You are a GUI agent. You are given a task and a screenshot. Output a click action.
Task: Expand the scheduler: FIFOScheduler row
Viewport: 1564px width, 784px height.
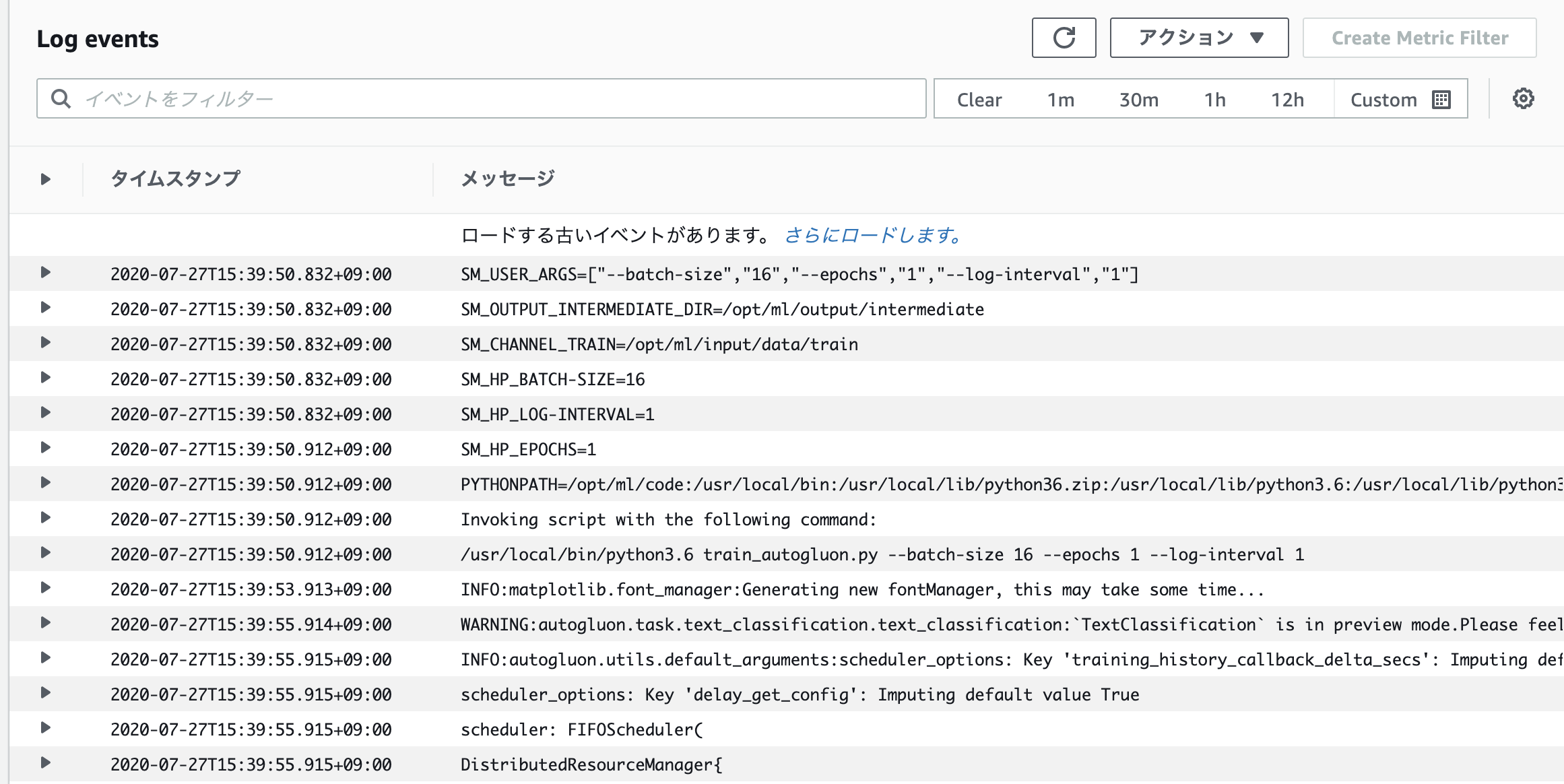pos(45,728)
